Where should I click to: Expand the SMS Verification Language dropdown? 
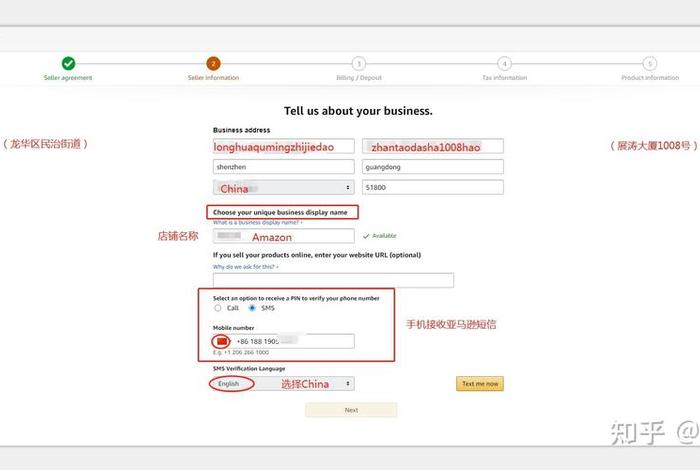click(283, 384)
